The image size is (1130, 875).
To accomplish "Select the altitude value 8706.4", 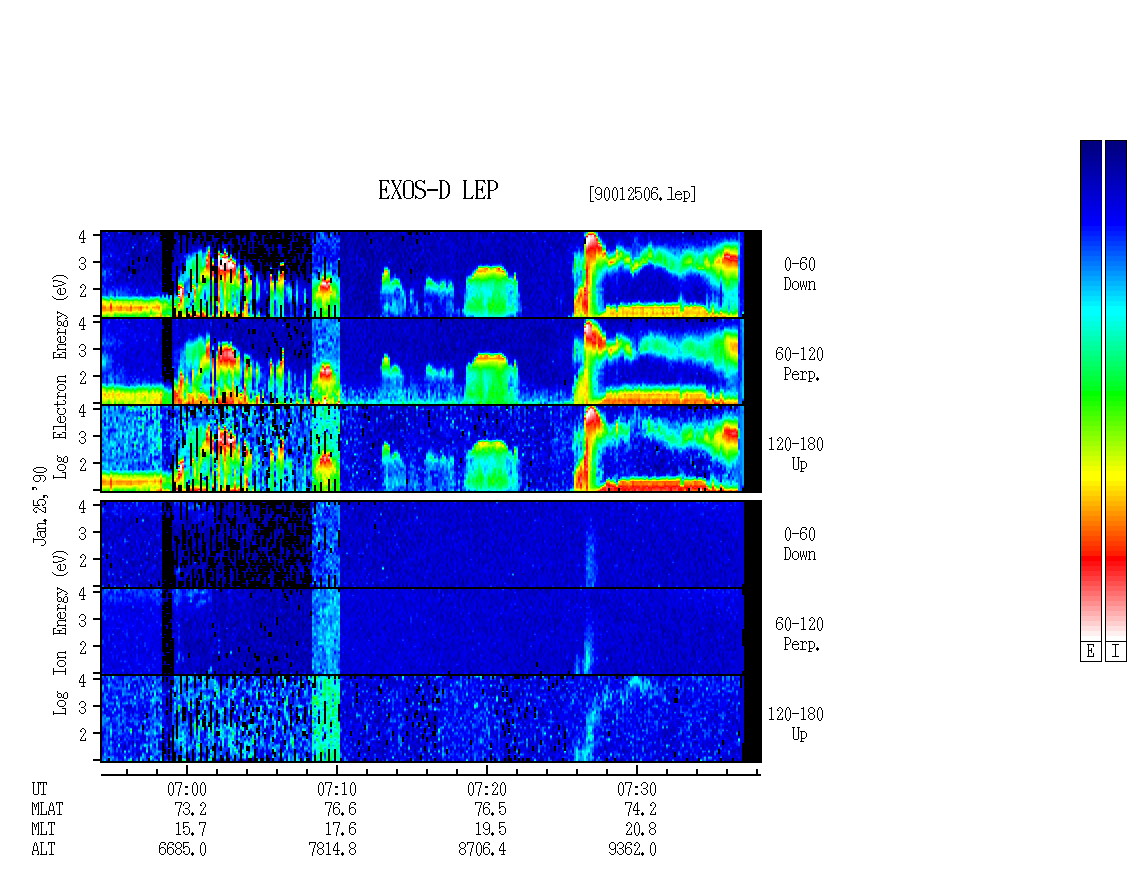I will pos(482,849).
